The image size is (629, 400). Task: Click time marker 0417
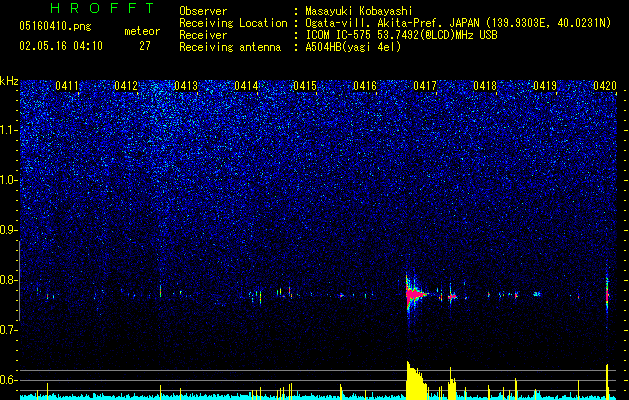click(425, 86)
